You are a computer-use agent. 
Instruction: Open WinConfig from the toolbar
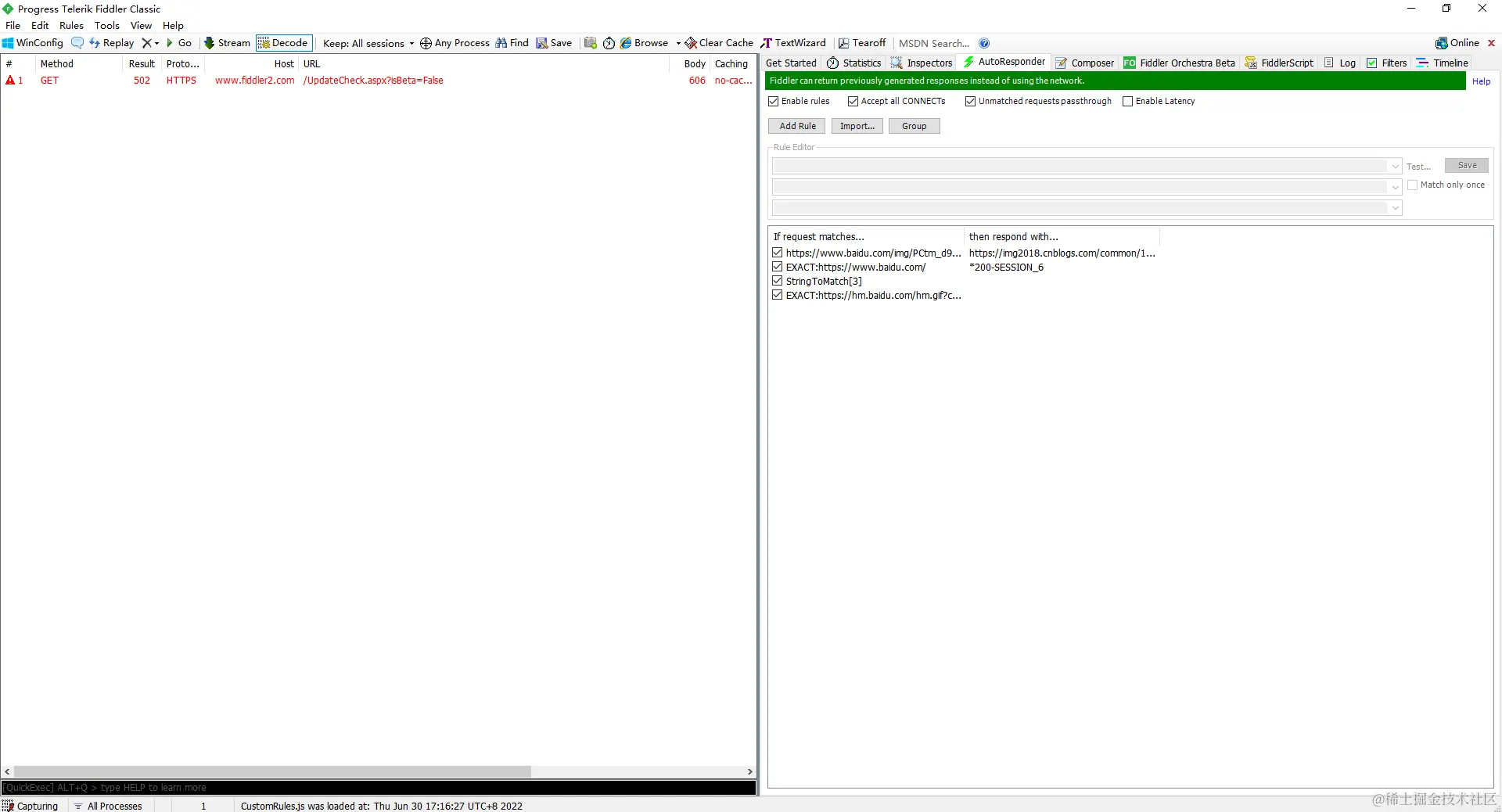[x=33, y=43]
